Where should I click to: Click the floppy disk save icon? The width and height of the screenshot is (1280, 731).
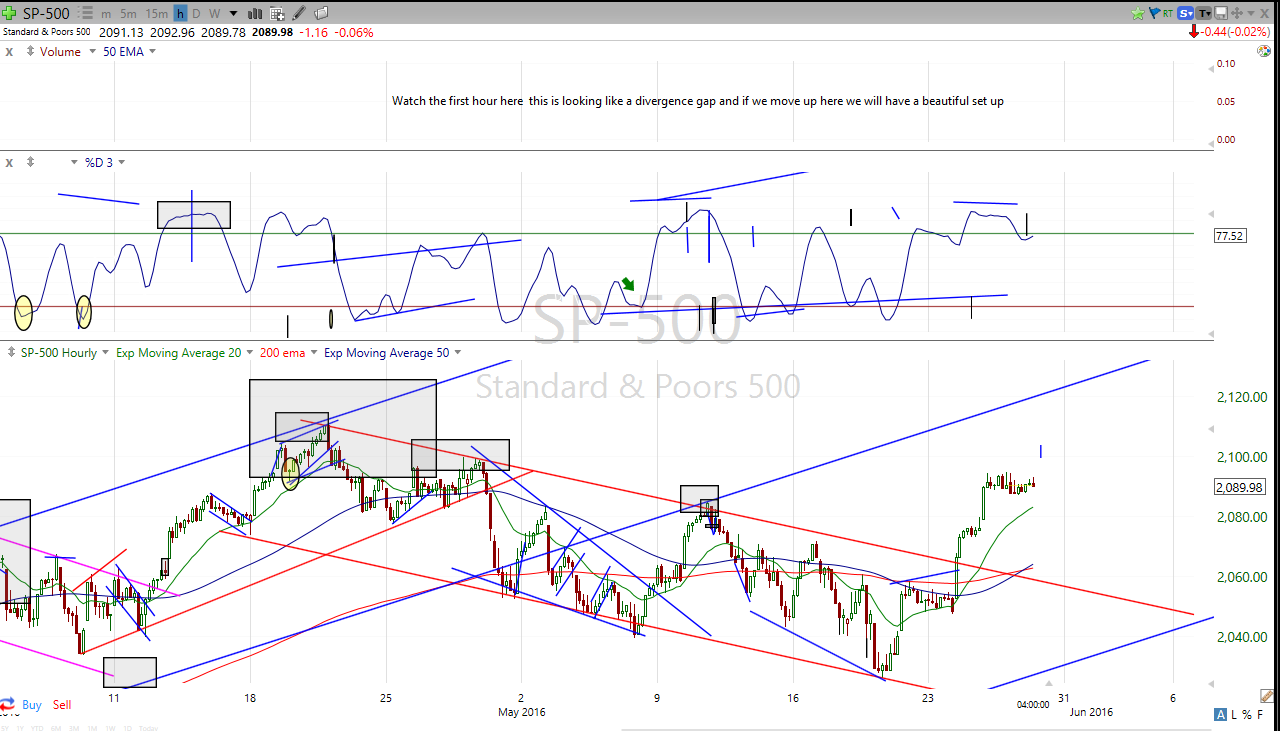click(x=1221, y=14)
